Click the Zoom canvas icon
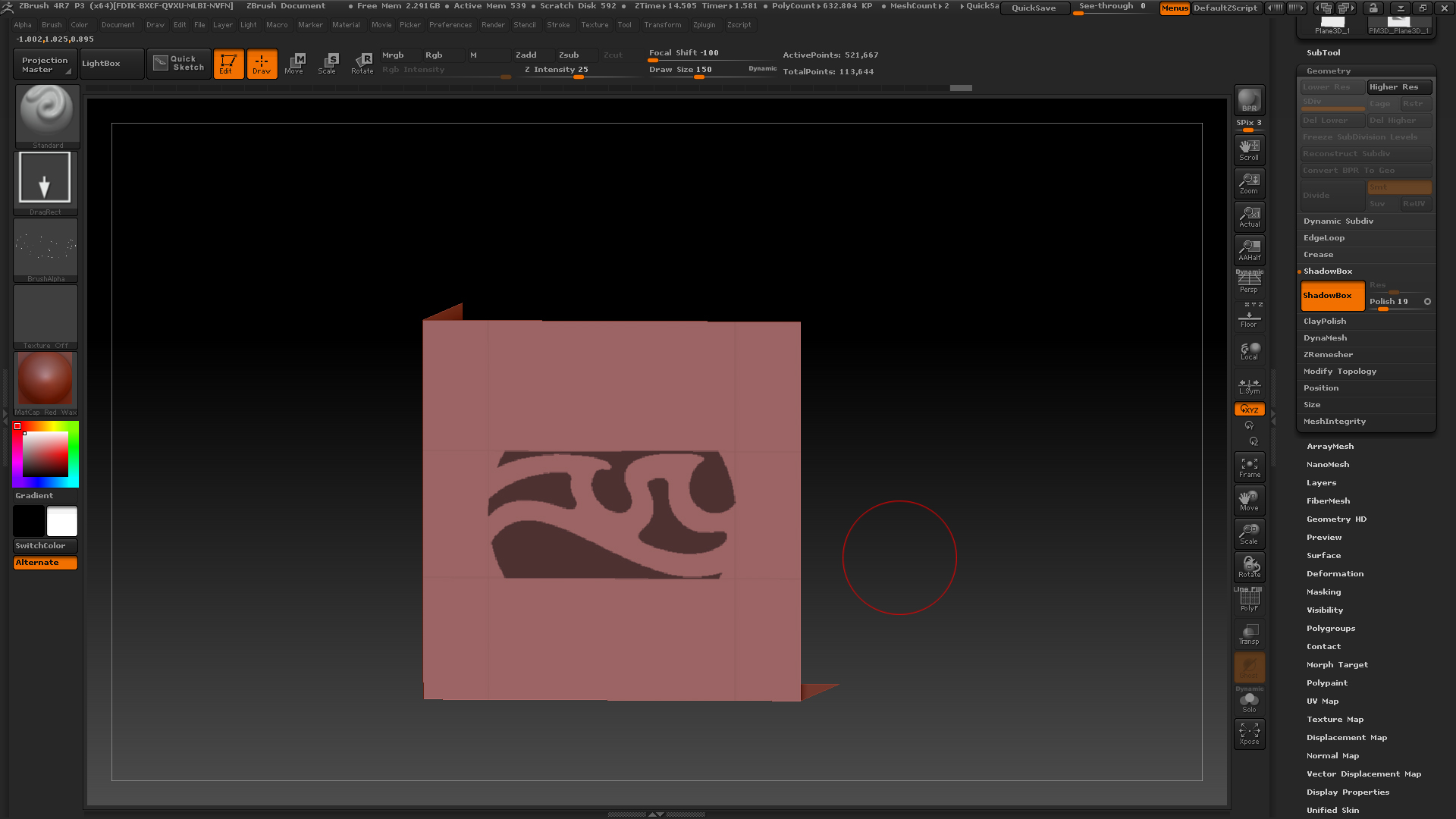Image resolution: width=1456 pixels, height=819 pixels. click(x=1249, y=183)
